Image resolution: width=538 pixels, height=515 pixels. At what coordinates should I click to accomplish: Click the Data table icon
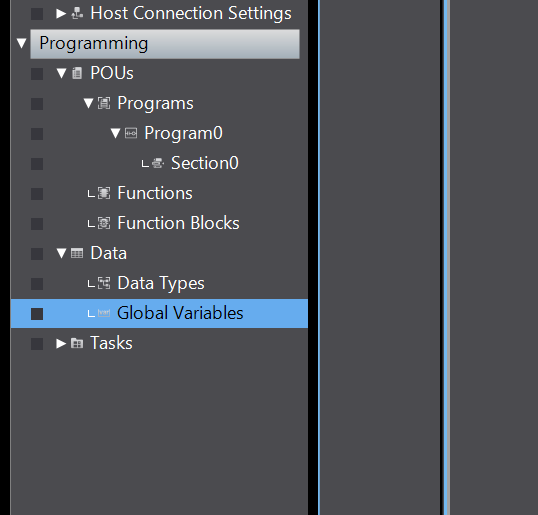tap(77, 253)
